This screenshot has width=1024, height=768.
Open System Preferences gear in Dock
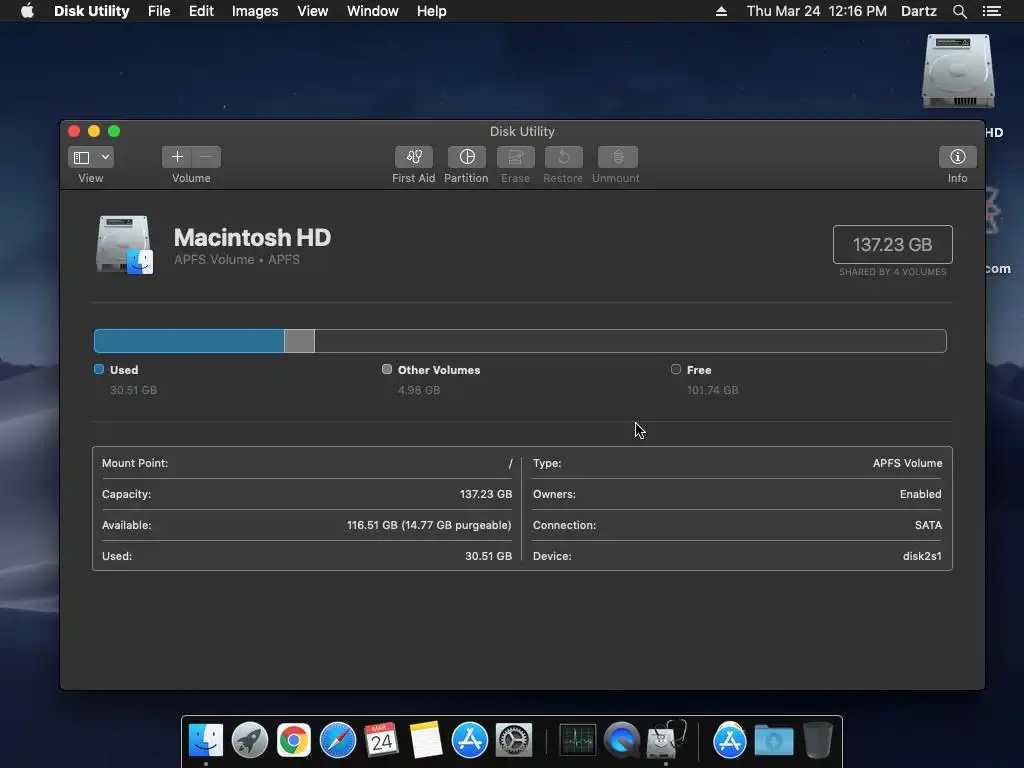[x=514, y=740]
